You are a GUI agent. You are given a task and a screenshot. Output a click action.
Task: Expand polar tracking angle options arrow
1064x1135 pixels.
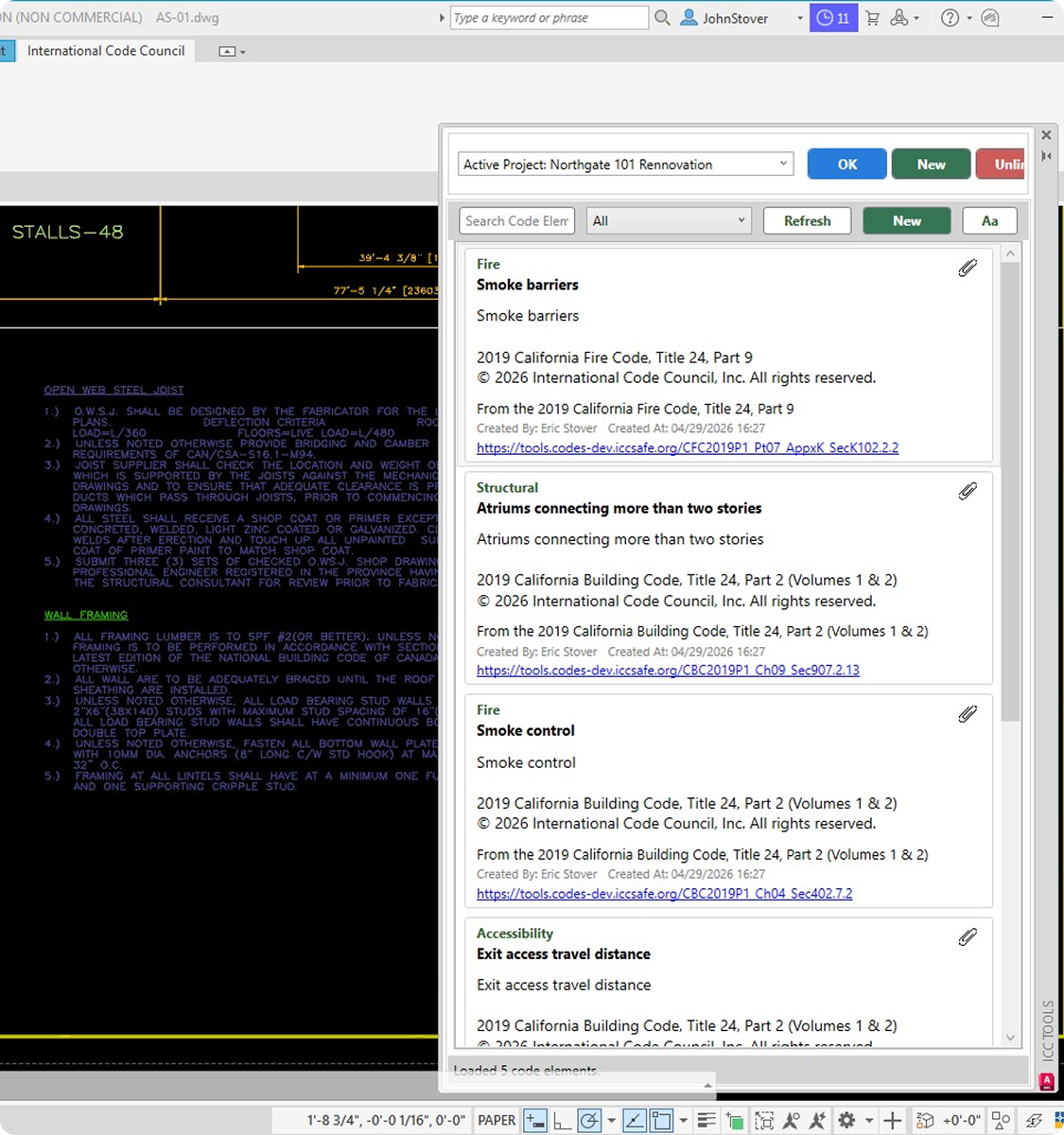click(x=611, y=1121)
